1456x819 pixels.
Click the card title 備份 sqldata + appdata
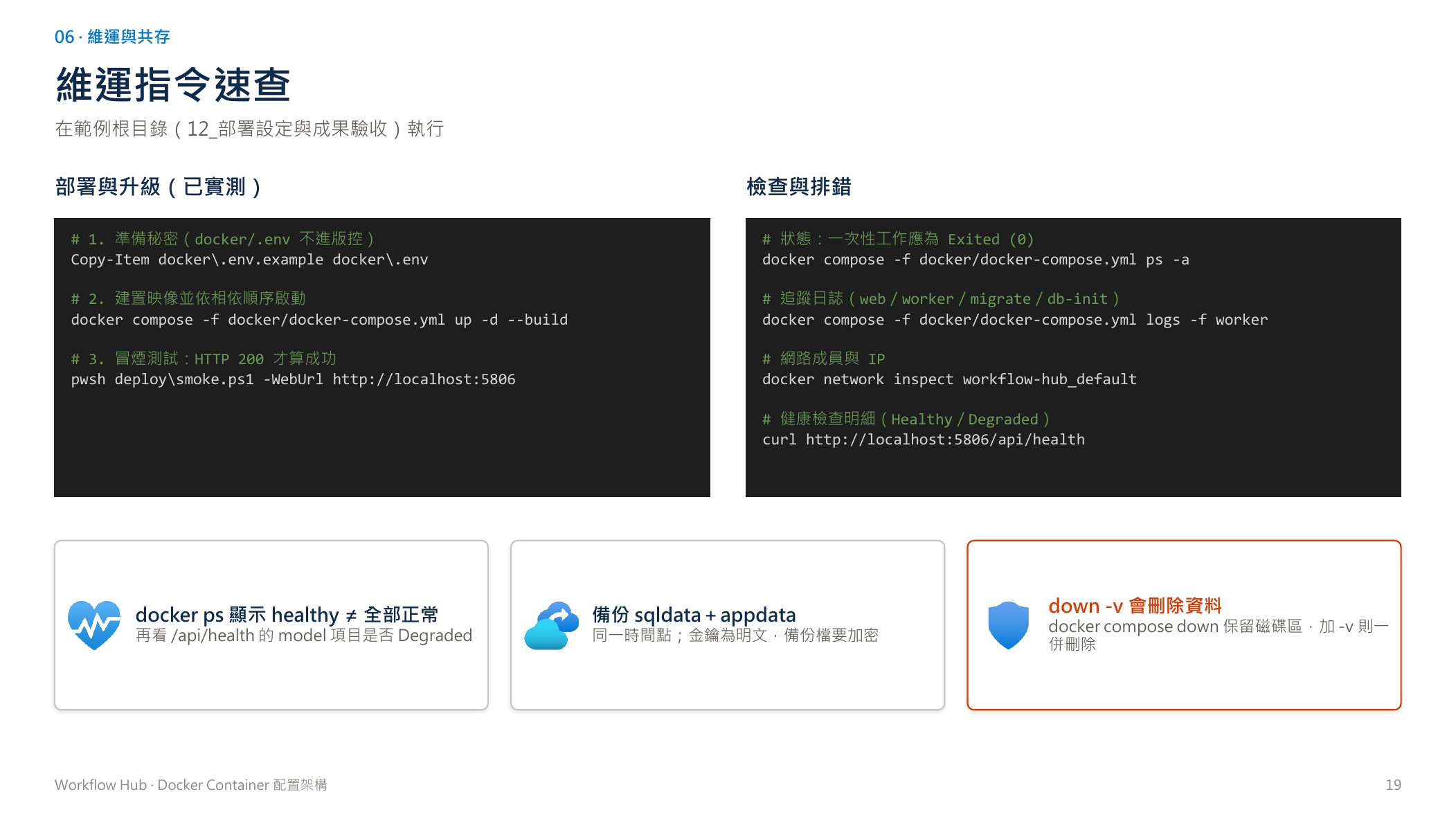[x=694, y=615]
